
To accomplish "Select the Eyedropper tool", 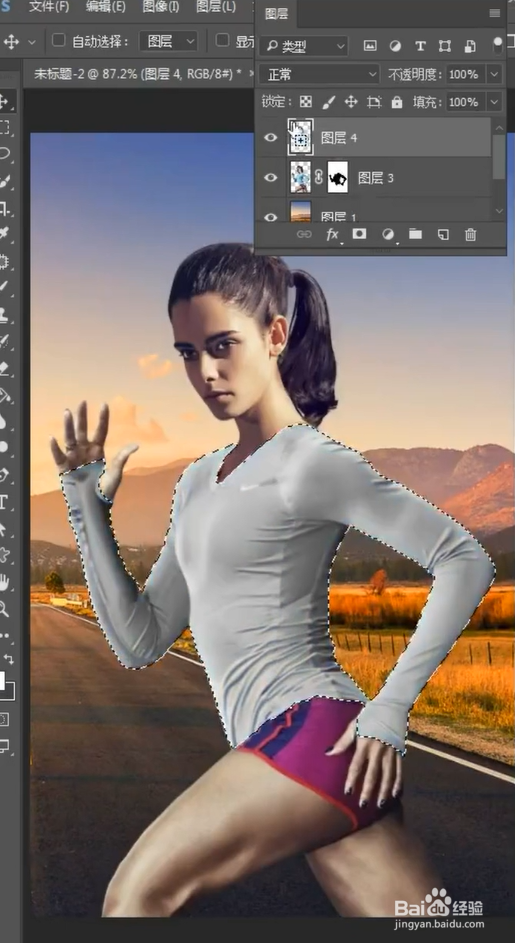I will 4,233.
